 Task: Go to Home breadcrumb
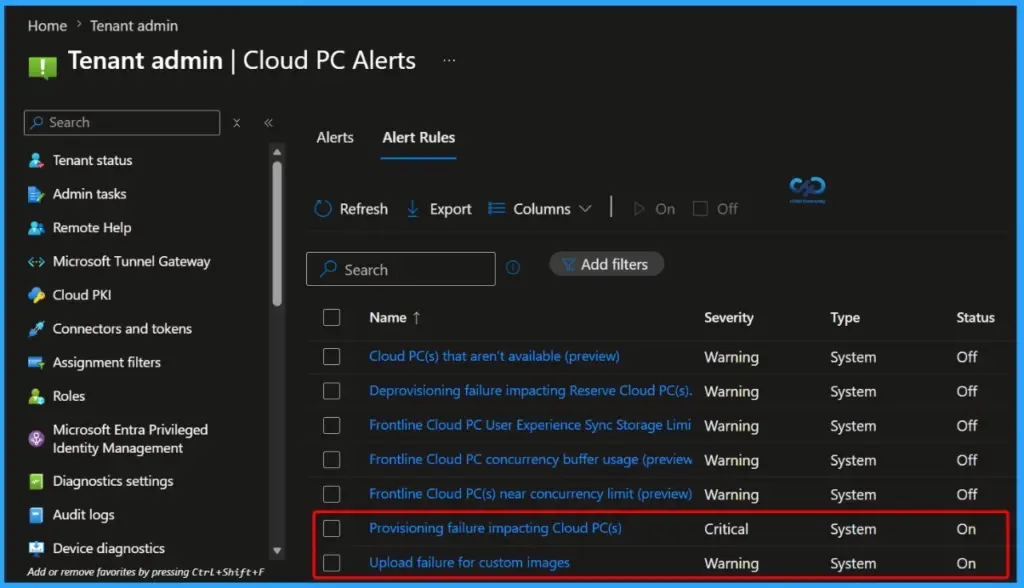pos(47,25)
